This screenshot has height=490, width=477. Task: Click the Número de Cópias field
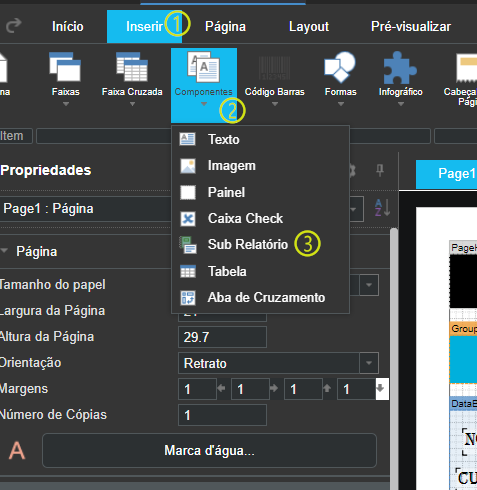click(x=222, y=415)
